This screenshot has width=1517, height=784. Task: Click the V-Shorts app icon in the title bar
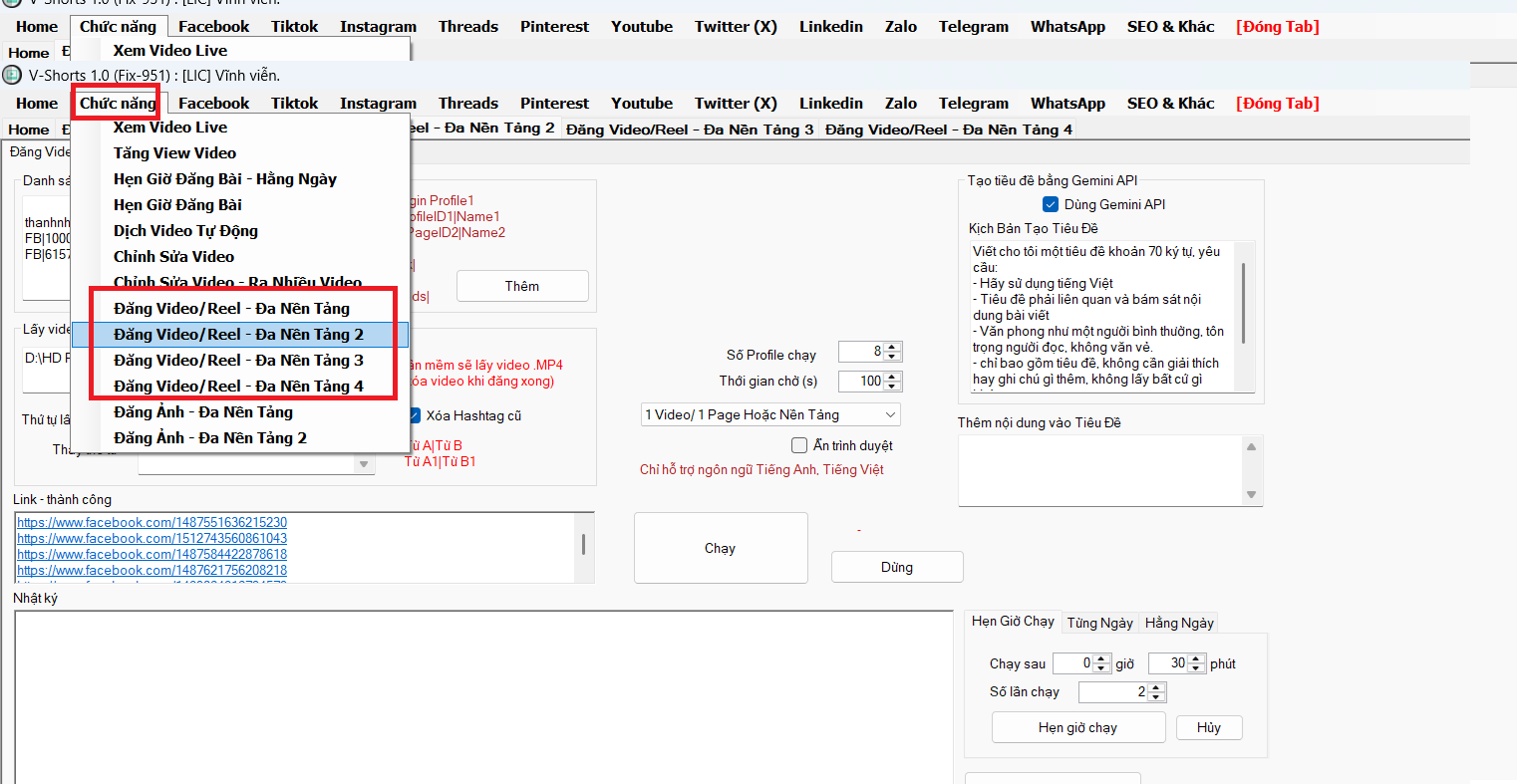click(x=13, y=75)
